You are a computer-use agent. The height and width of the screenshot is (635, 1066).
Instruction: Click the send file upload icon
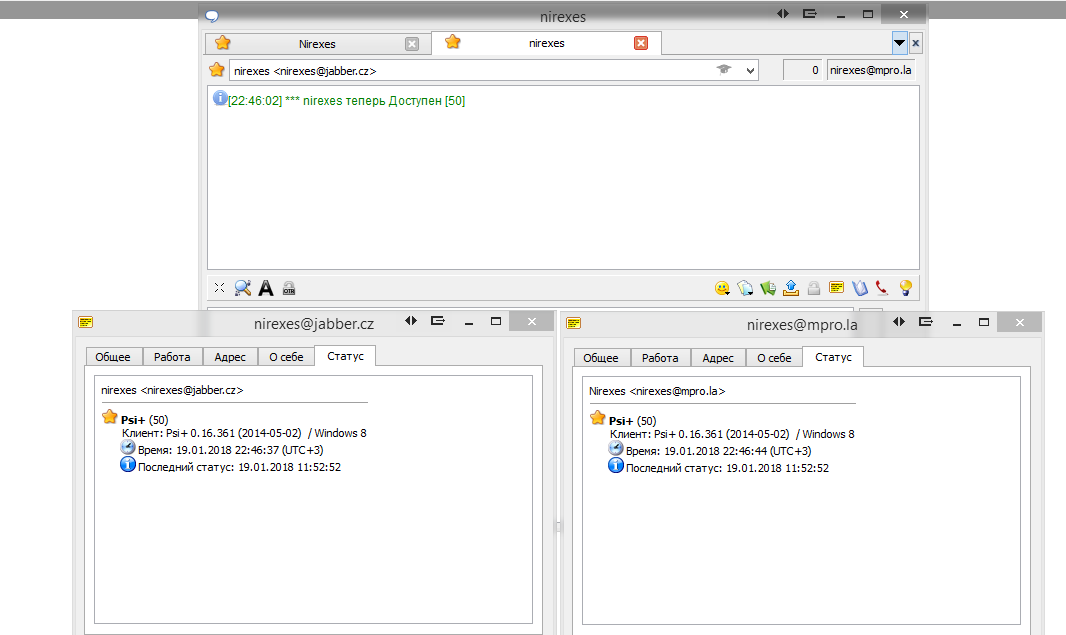791,288
